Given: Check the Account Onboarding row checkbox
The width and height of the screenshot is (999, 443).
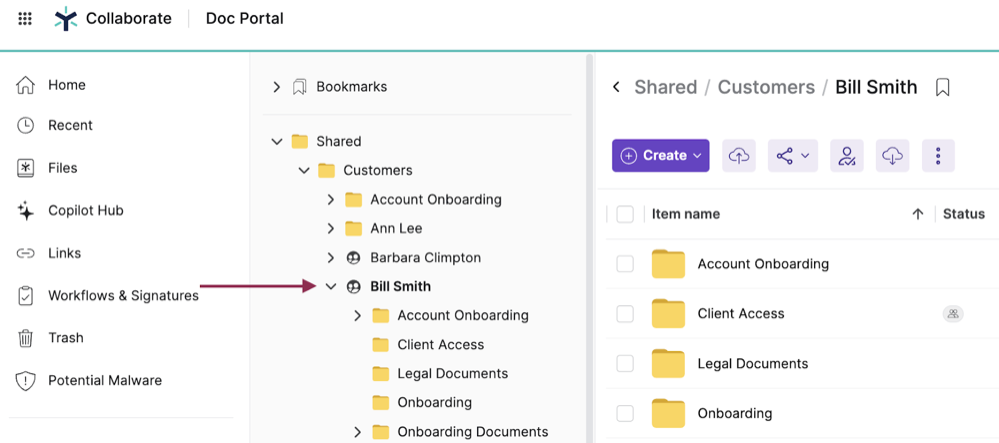Looking at the screenshot, I should (625, 264).
